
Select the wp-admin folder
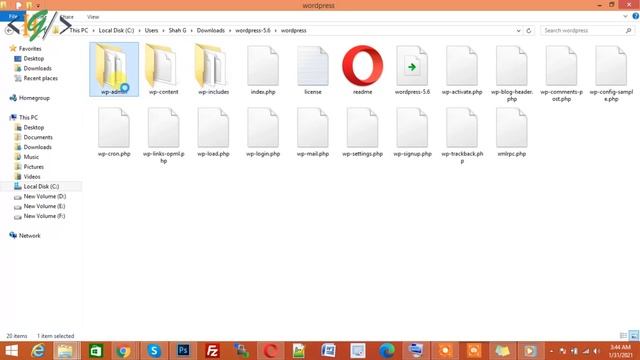click(114, 69)
